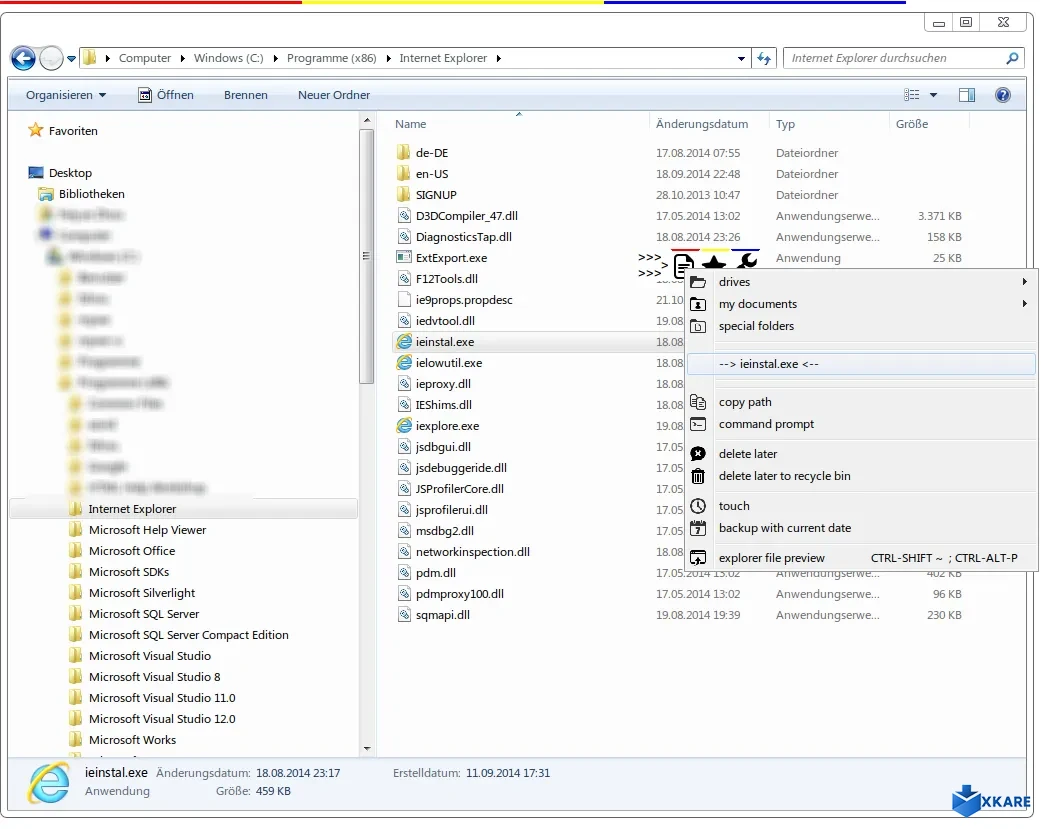Viewport: 1041px width, 829px height.
Task: Expand the chevron after Internet Explorer breadcrumb
Action: (x=499, y=58)
